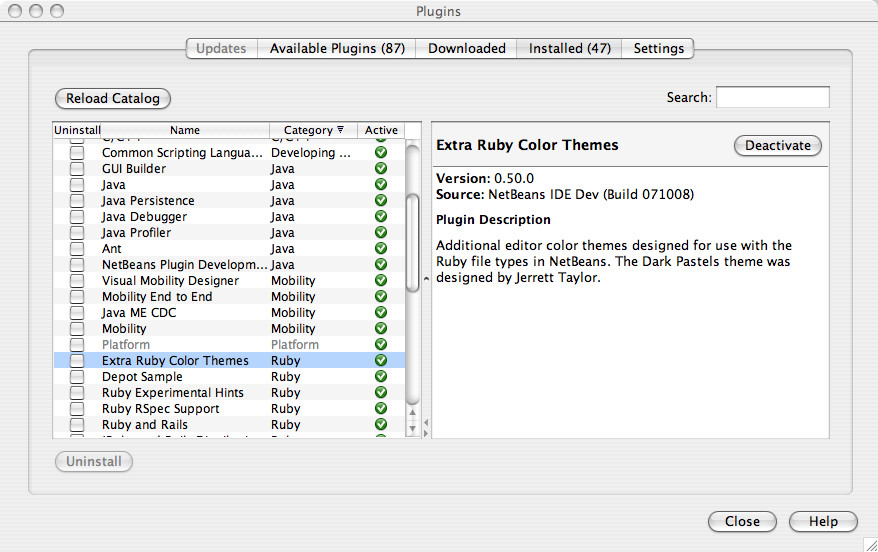This screenshot has height=552, width=878.
Task: Click the Reload Catalog button
Action: click(x=113, y=99)
